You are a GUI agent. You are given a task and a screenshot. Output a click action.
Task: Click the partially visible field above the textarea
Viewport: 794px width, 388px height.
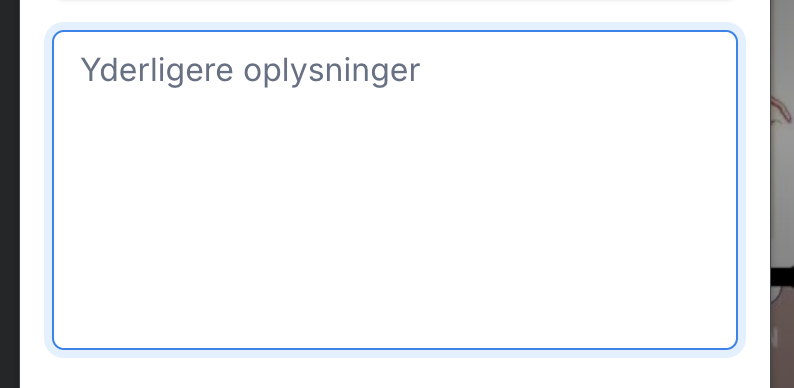tap(395, 3)
